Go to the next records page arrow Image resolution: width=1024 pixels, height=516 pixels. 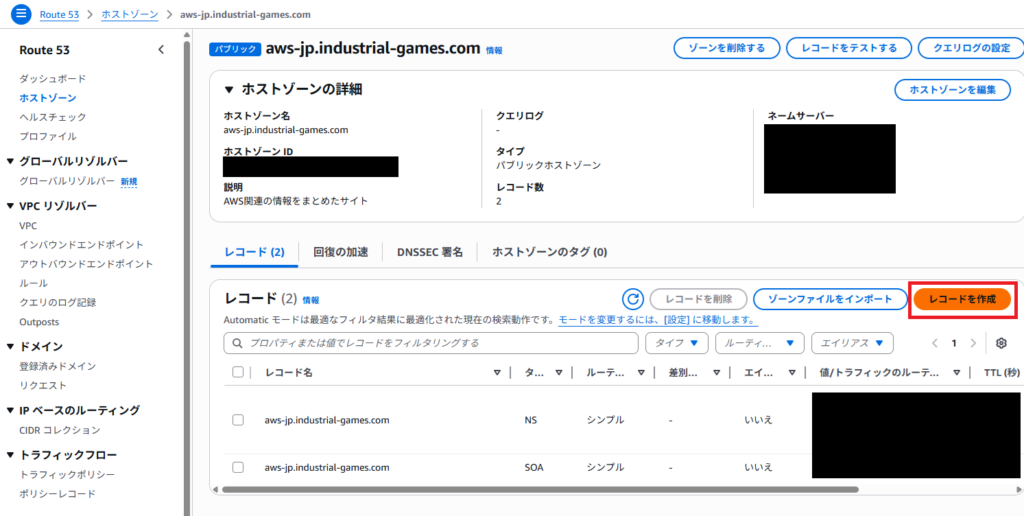974,343
